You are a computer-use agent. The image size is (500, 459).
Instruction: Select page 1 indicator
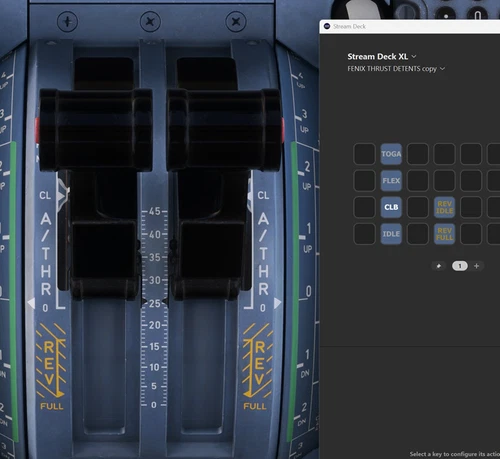pos(460,266)
